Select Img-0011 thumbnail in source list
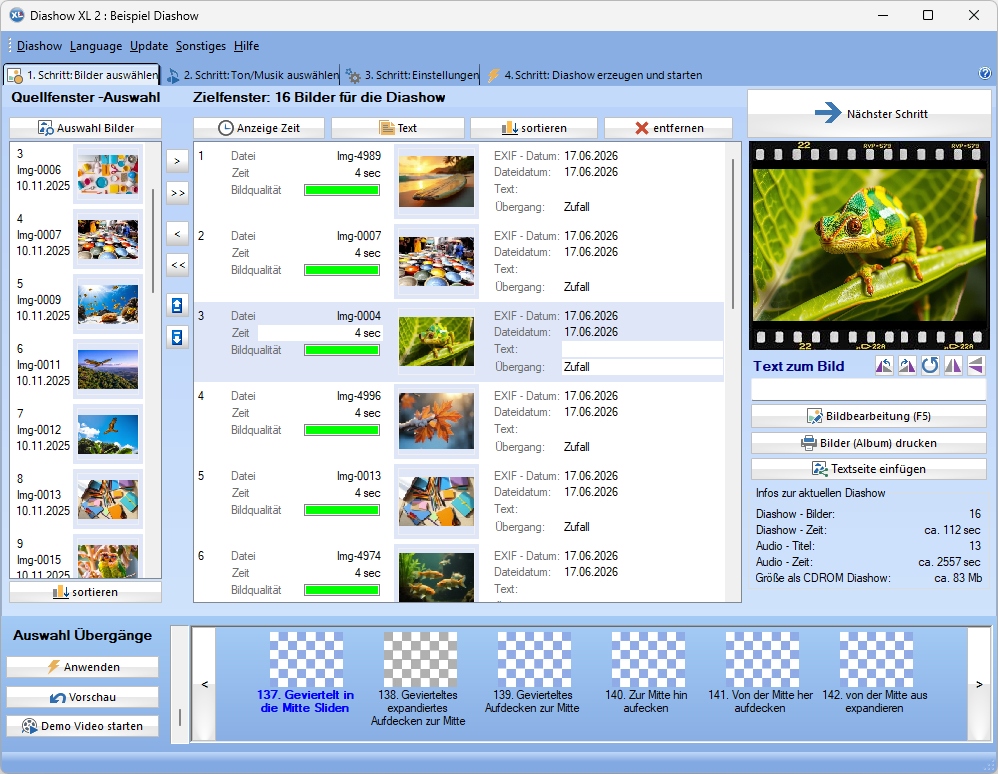 pyautogui.click(x=108, y=369)
